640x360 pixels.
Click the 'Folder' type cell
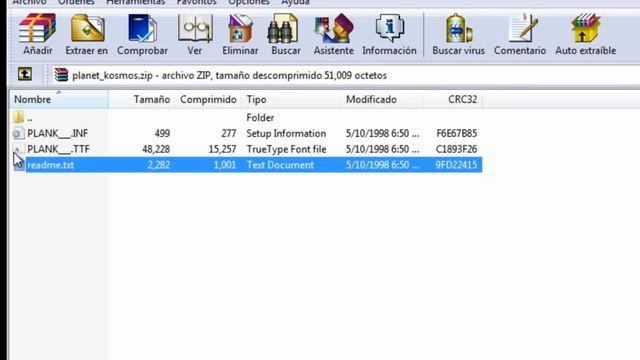pos(260,118)
